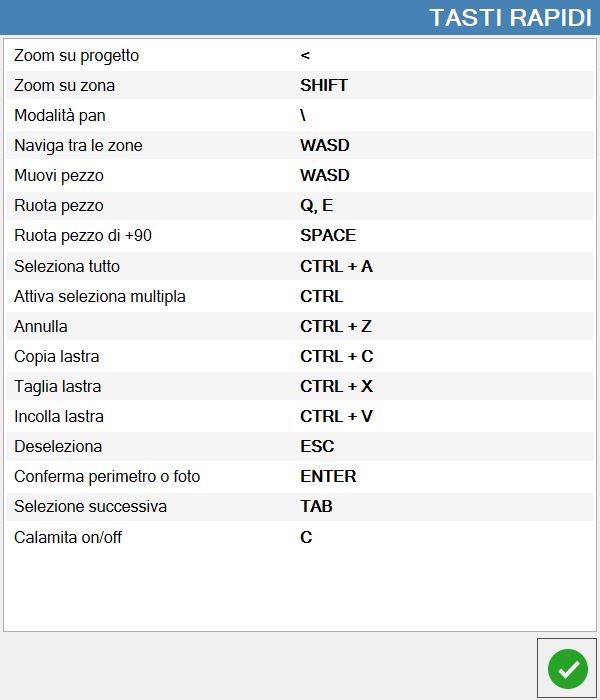Click the CTRL + Z shortcut text

pos(336,326)
